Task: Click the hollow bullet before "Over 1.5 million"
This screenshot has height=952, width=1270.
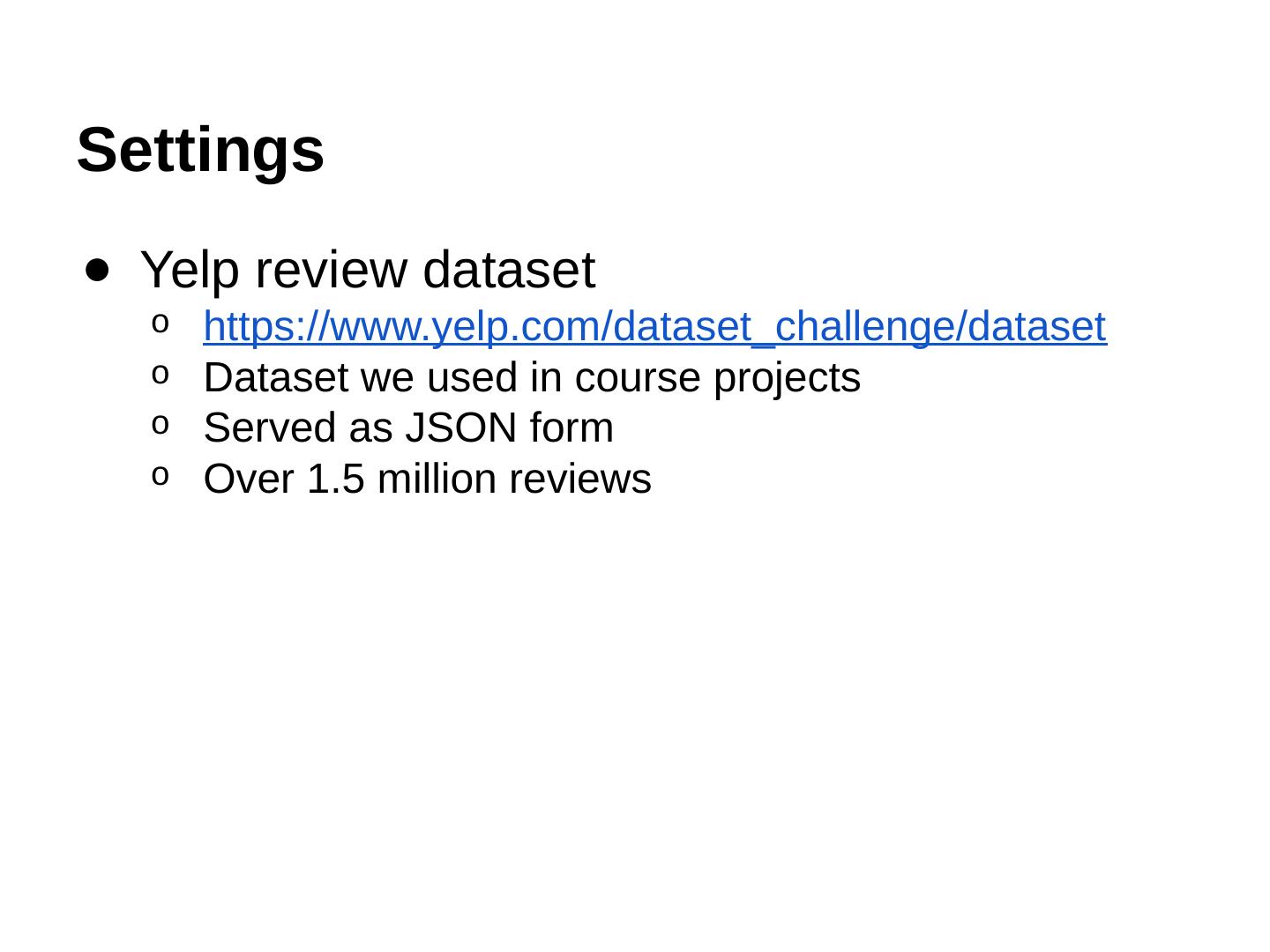Action: 159,477
